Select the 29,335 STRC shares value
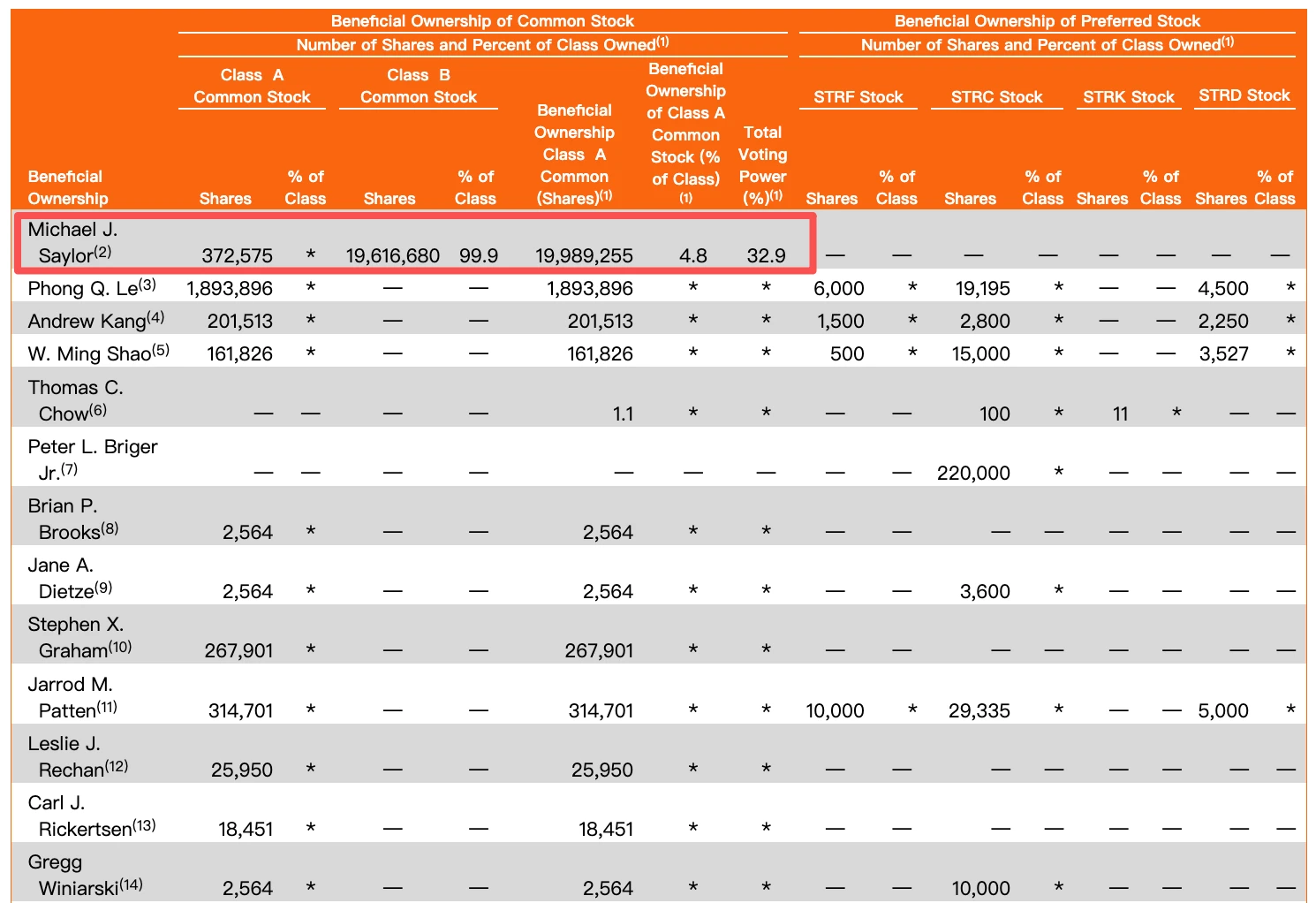This screenshot has height=903, width=1316. click(979, 710)
